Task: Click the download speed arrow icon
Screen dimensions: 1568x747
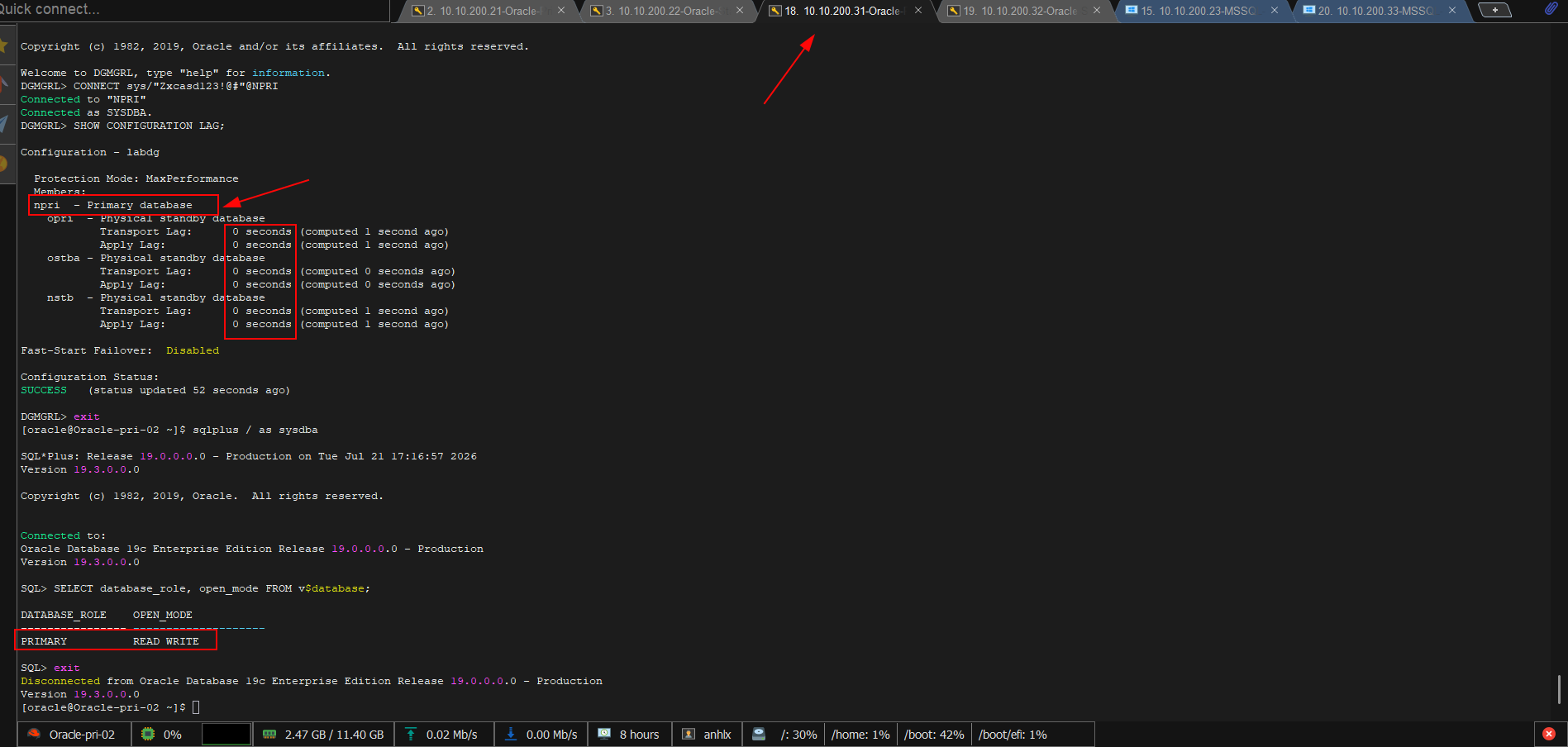Action: pos(511,734)
